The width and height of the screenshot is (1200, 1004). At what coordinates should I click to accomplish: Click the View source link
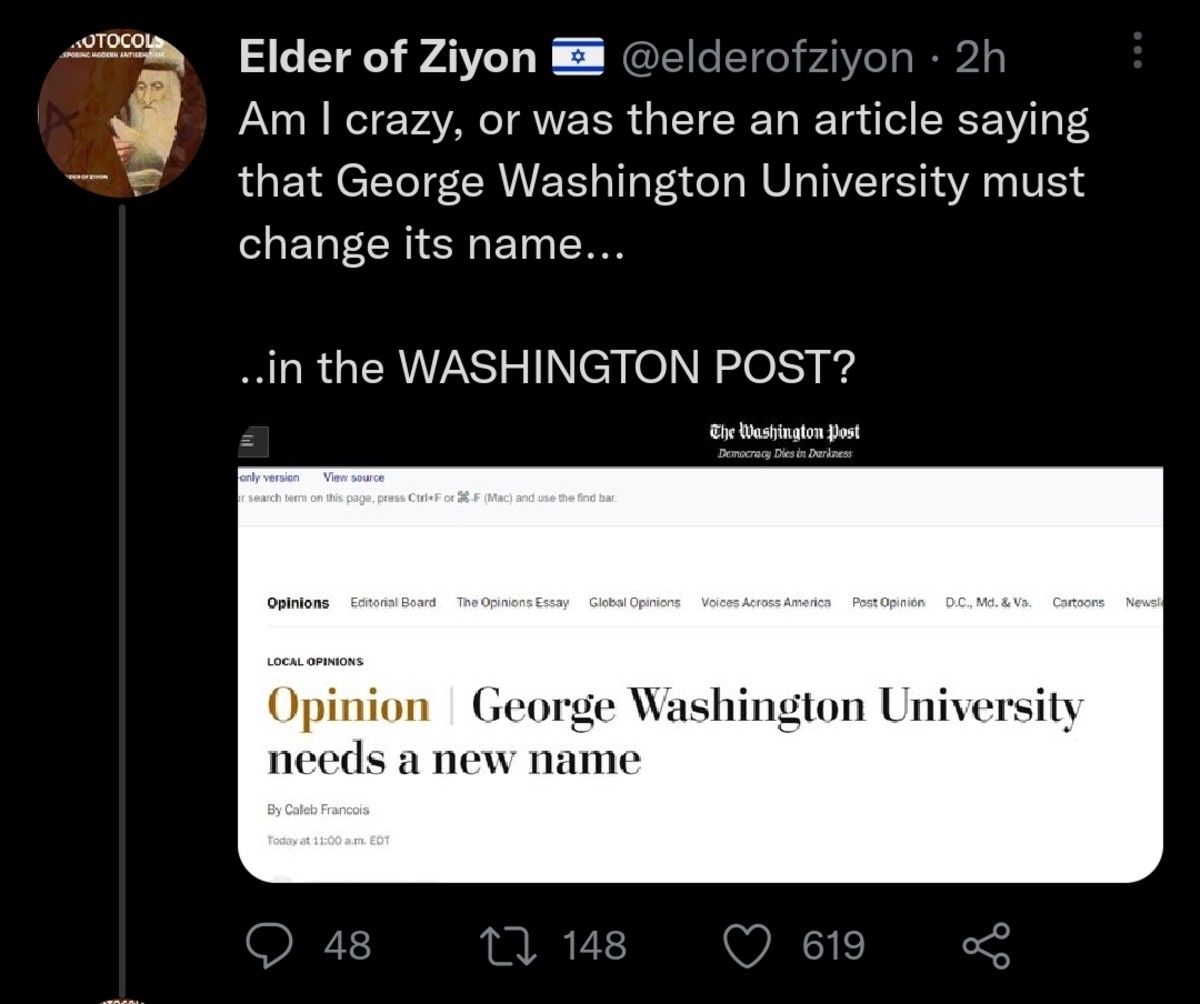coord(354,478)
